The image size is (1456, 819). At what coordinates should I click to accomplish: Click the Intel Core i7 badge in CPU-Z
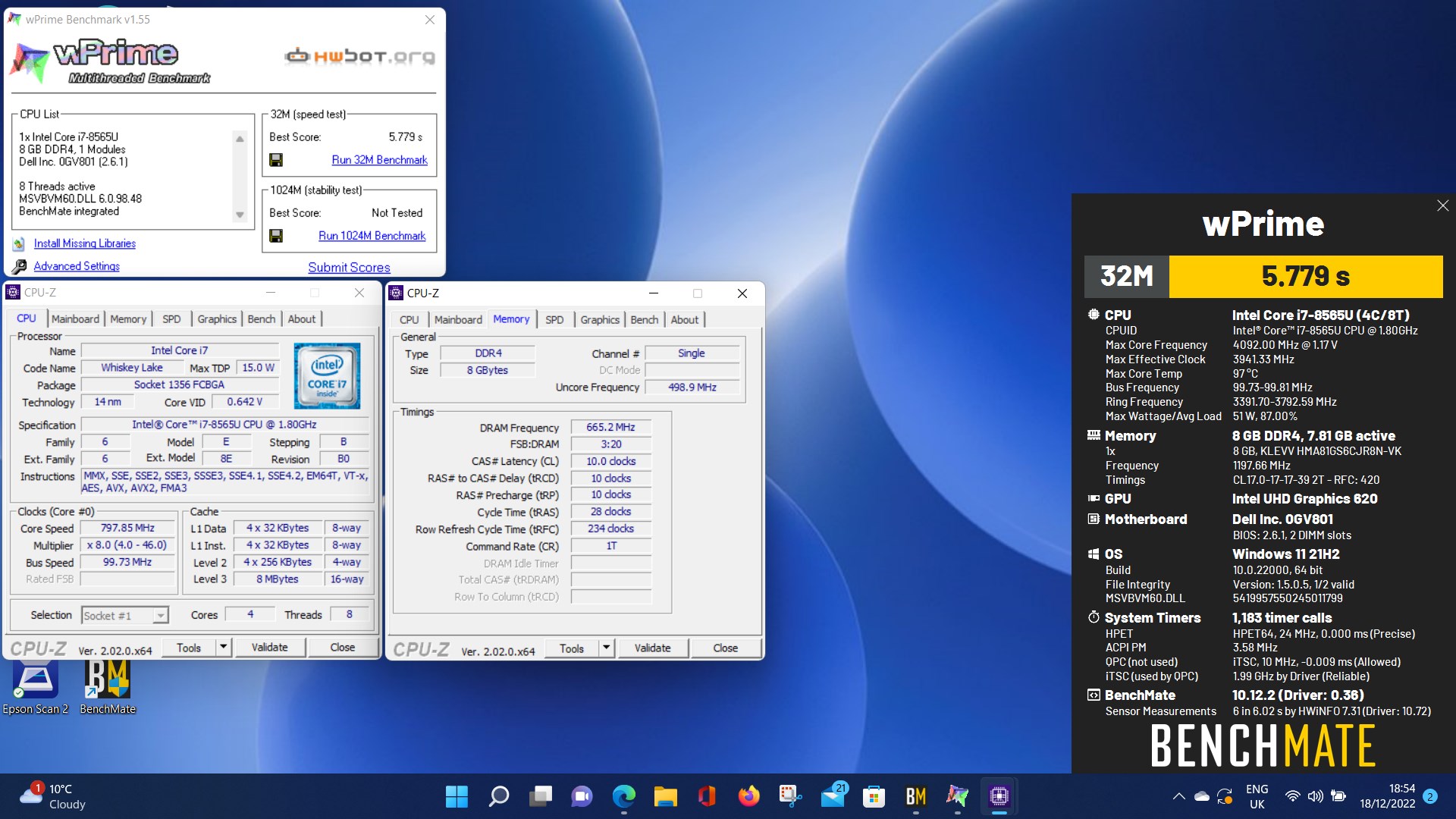point(327,375)
